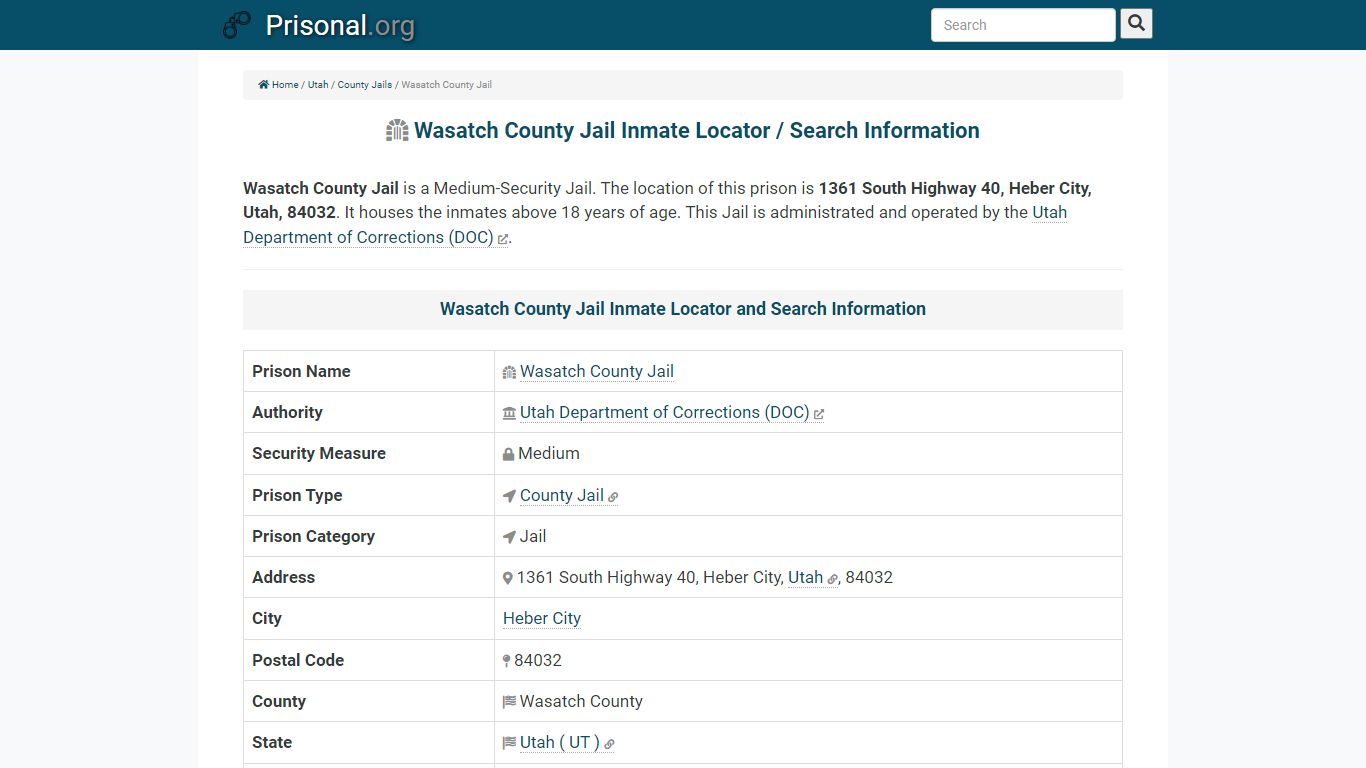1366x768 pixels.
Task: Click the Prison Category row label
Action: tap(313, 536)
